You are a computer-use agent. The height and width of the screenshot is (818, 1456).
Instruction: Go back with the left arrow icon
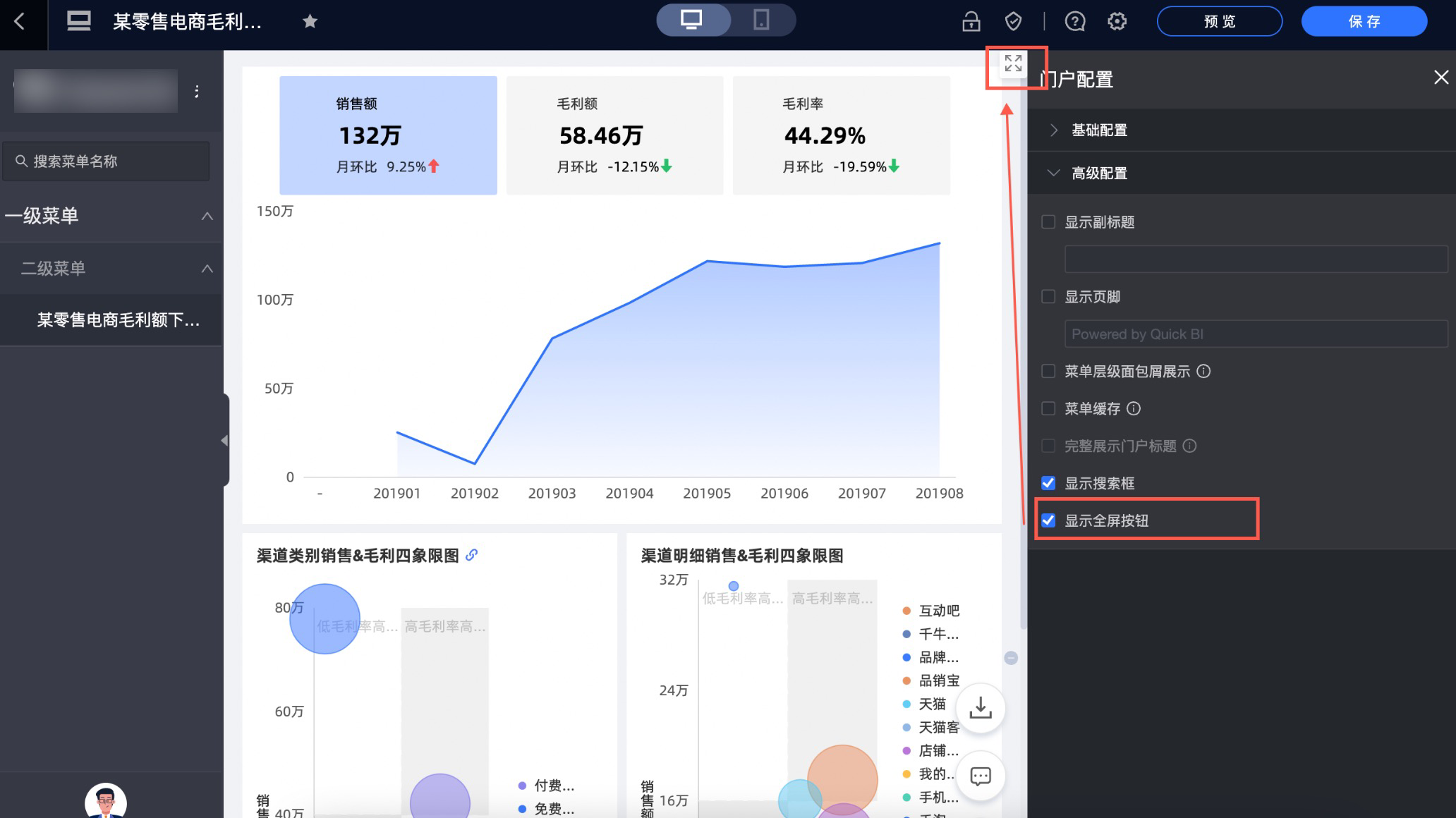point(20,21)
